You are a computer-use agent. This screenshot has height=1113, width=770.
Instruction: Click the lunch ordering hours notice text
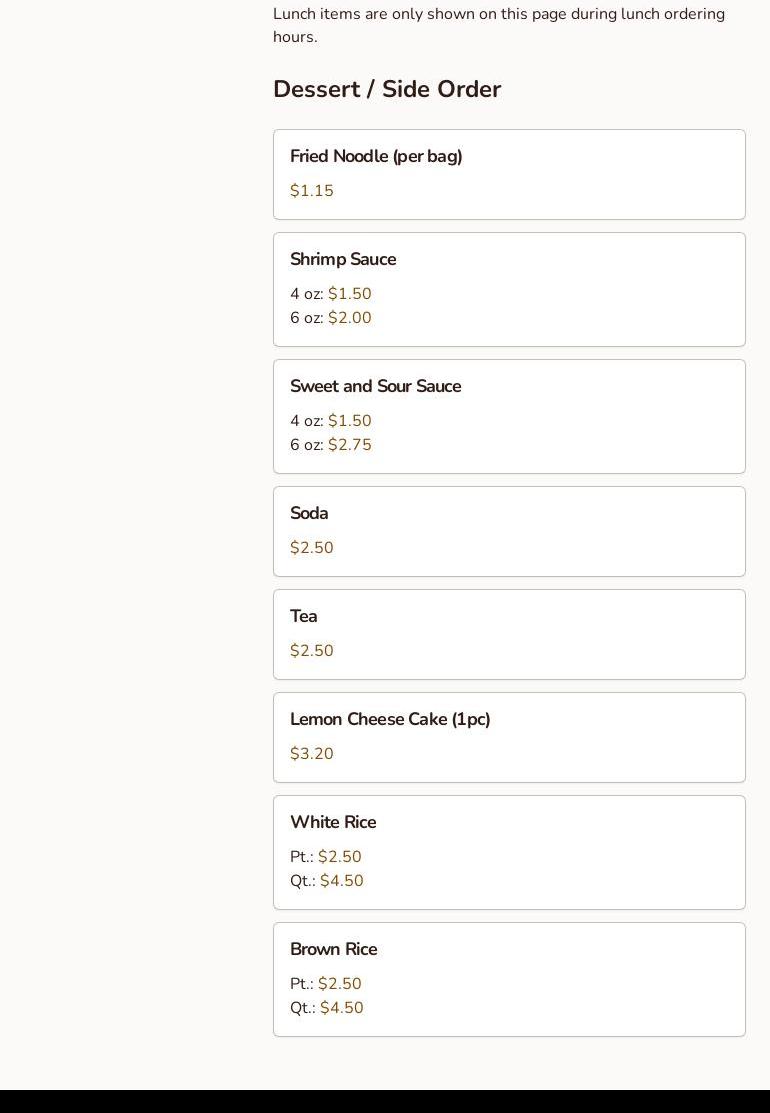point(498,25)
